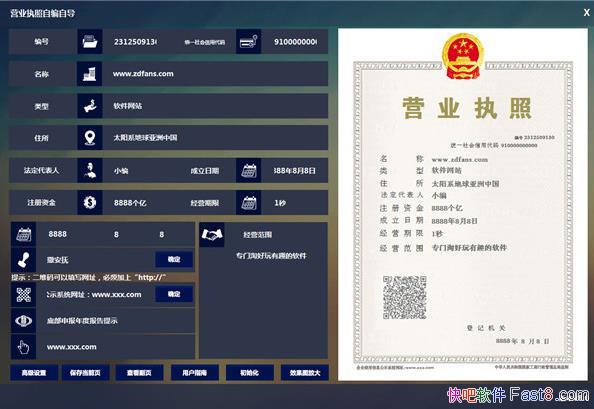This screenshot has width=594, height=409.
Task: Click the folder icon beside 编号
Action: coord(90,41)
